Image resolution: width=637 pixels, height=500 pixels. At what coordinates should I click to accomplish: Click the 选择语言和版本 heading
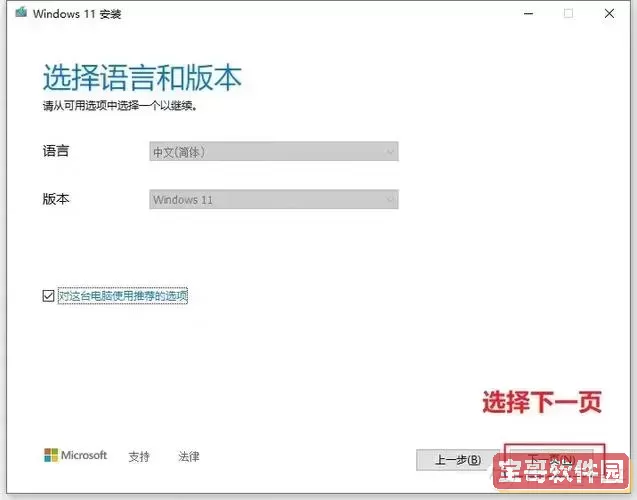[x=142, y=77]
